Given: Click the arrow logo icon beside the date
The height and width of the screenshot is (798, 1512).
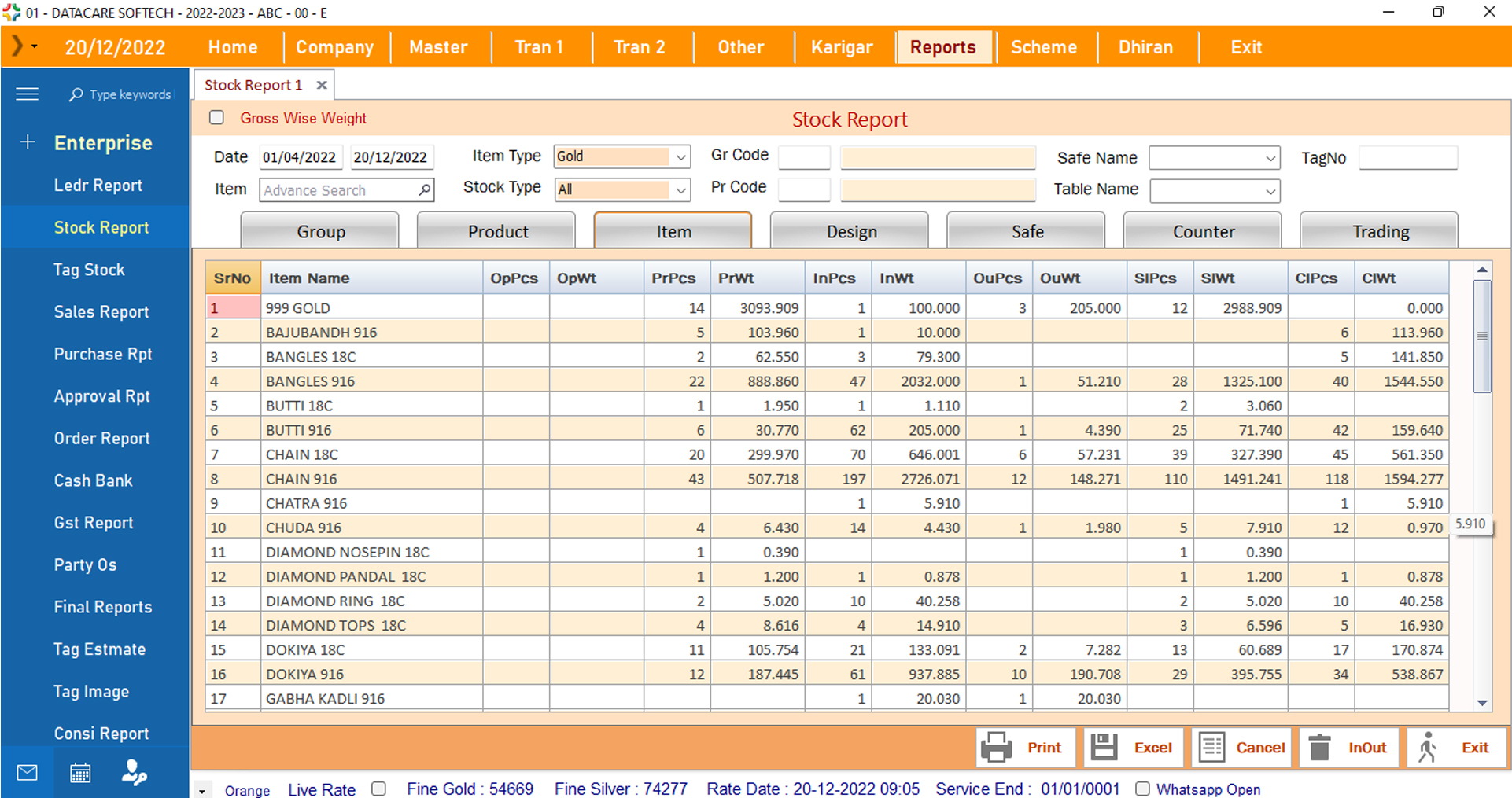Looking at the screenshot, I should [17, 46].
